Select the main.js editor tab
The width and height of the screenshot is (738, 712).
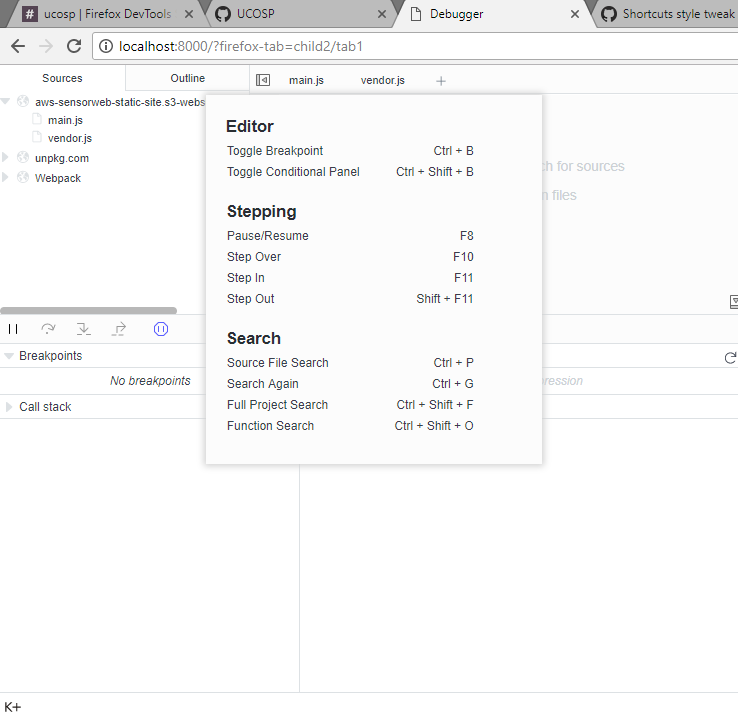306,80
